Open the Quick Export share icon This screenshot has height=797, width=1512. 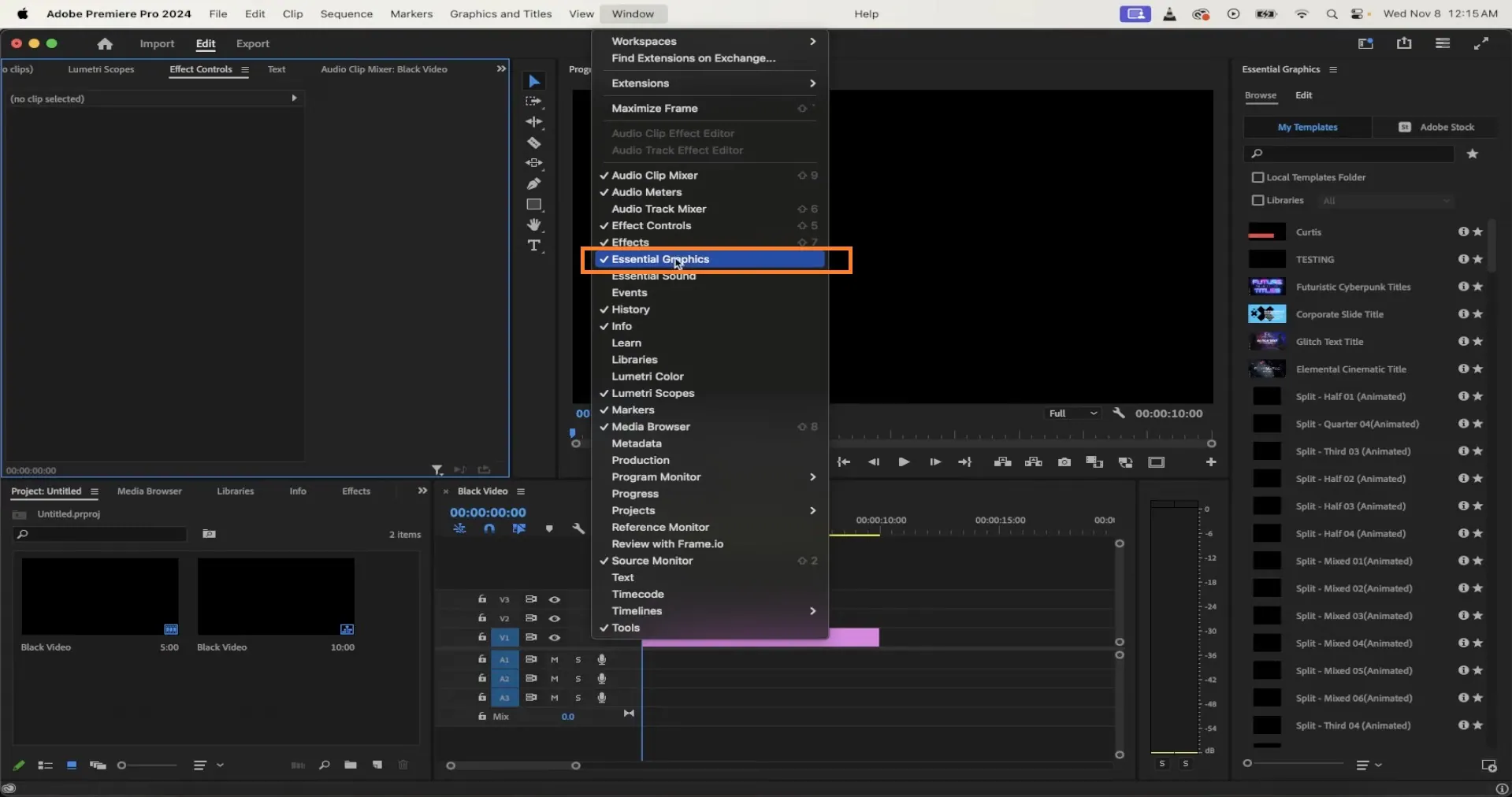tap(1404, 43)
